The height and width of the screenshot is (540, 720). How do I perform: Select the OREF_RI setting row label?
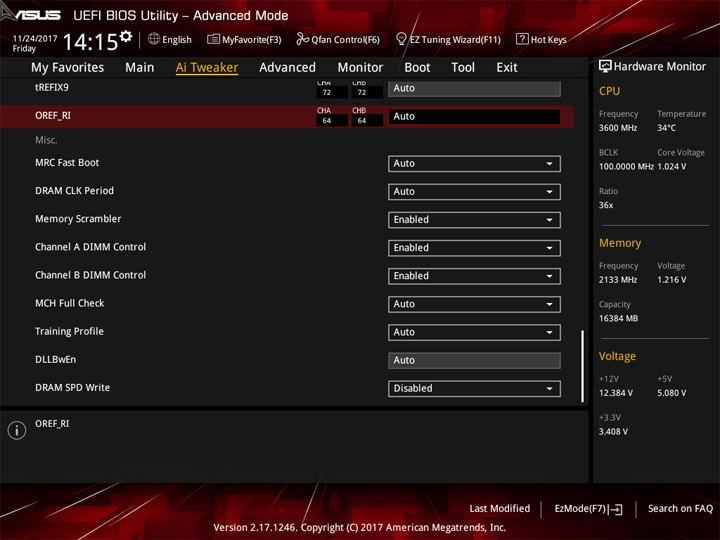[x=53, y=116]
